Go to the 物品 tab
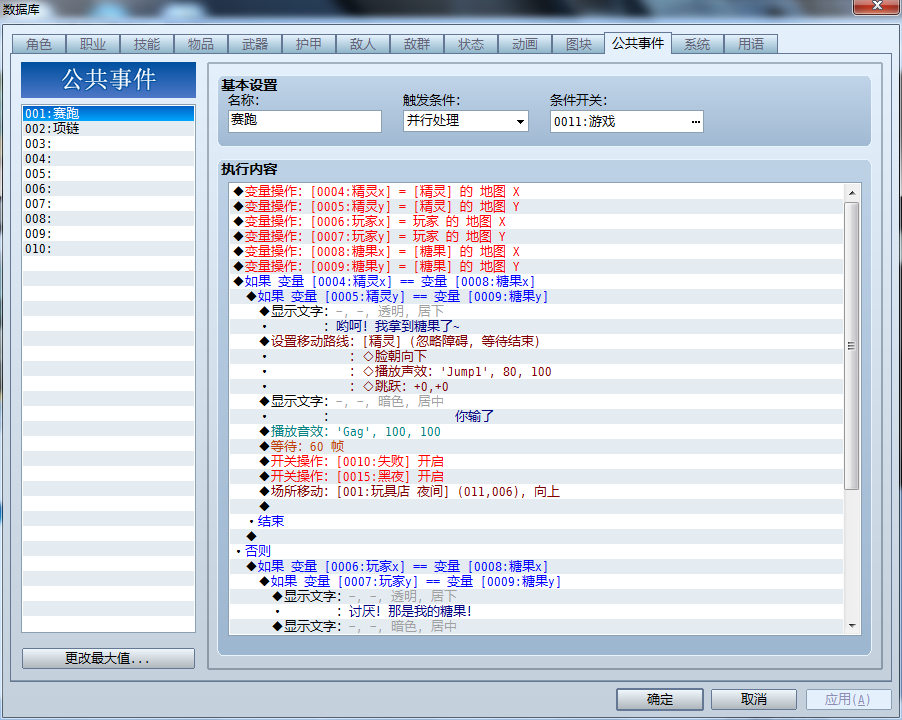Image resolution: width=902 pixels, height=720 pixels. 201,44
